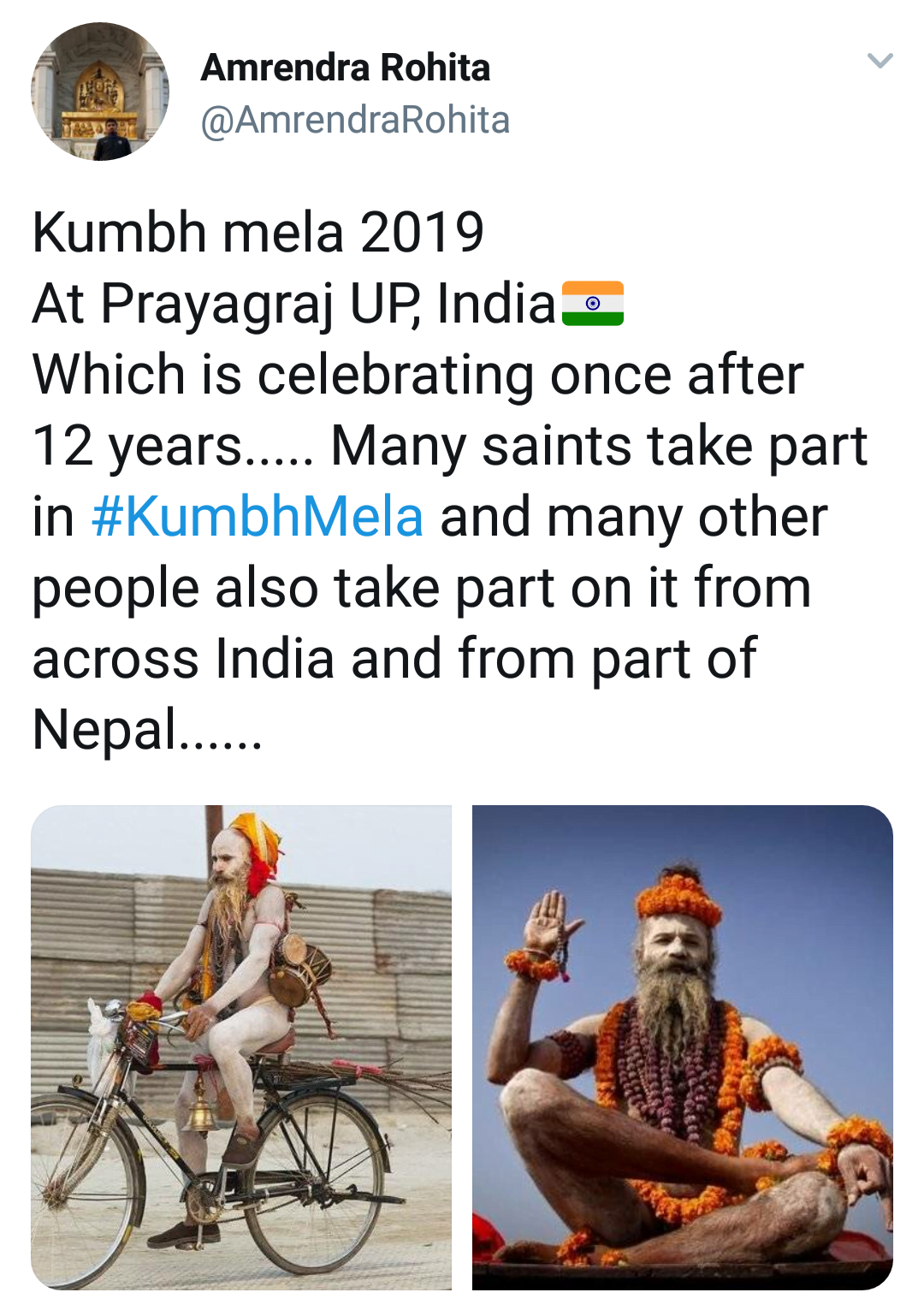Expand the tweet options chevron
Image resolution: width=924 pixels, height=1310 pixels.
(x=880, y=61)
